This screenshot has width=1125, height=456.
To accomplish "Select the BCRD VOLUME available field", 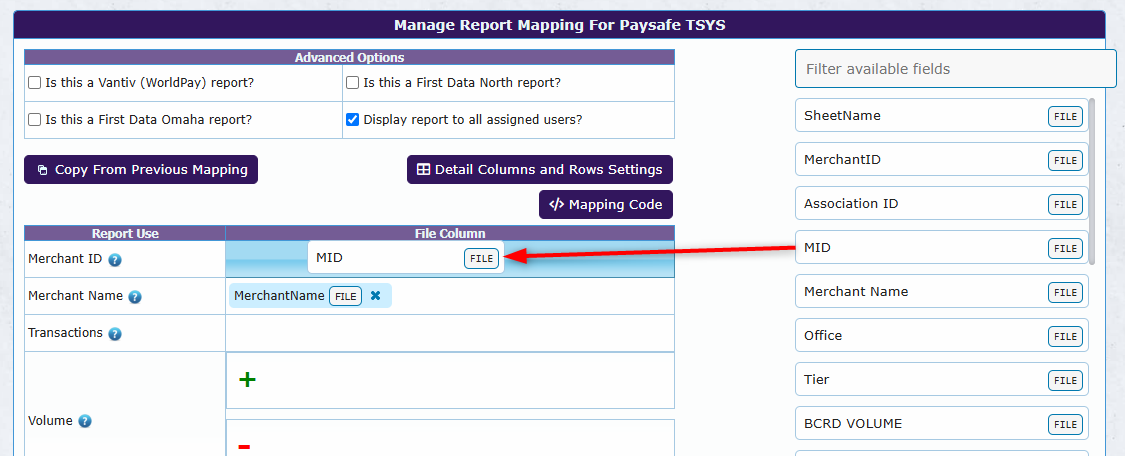I will tap(942, 424).
